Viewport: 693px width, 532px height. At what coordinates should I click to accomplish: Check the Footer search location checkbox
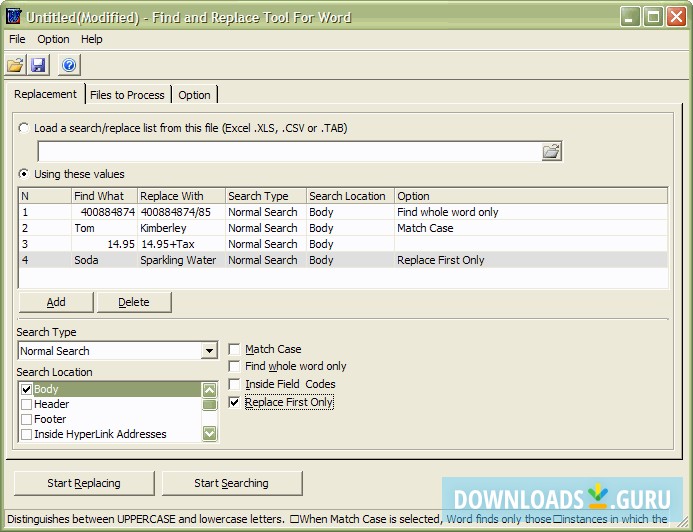point(26,419)
